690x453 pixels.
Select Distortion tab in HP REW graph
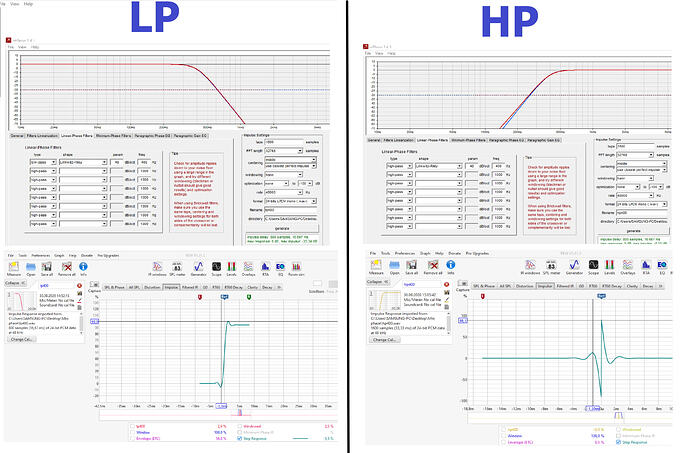(x=524, y=286)
